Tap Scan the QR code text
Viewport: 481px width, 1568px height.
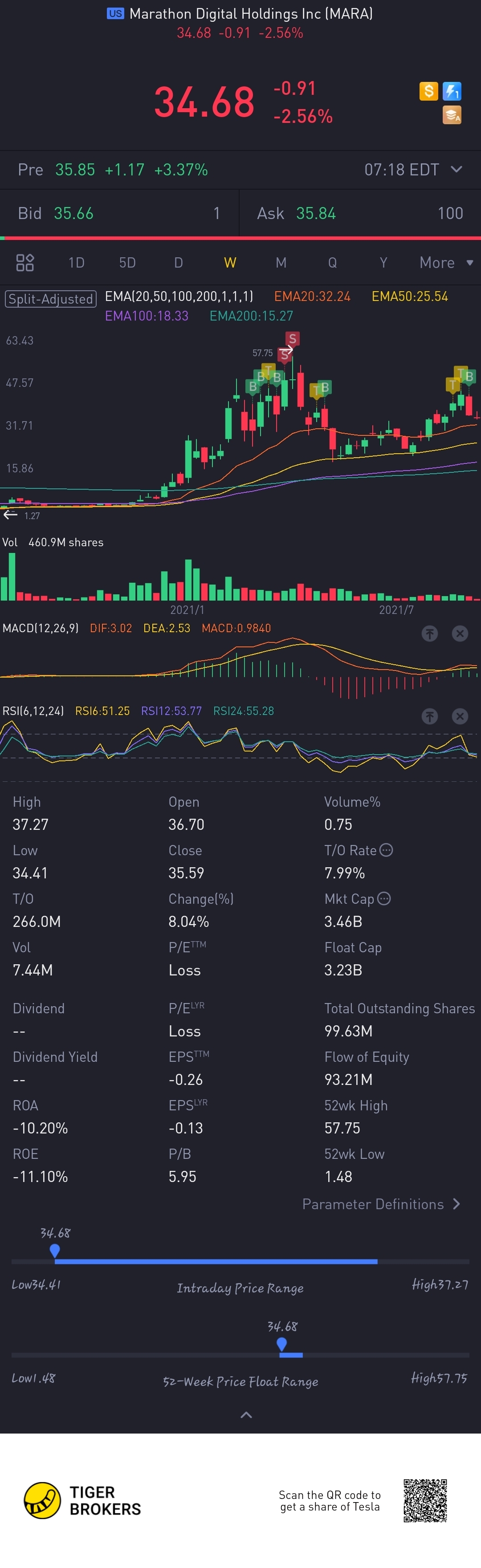(330, 1500)
